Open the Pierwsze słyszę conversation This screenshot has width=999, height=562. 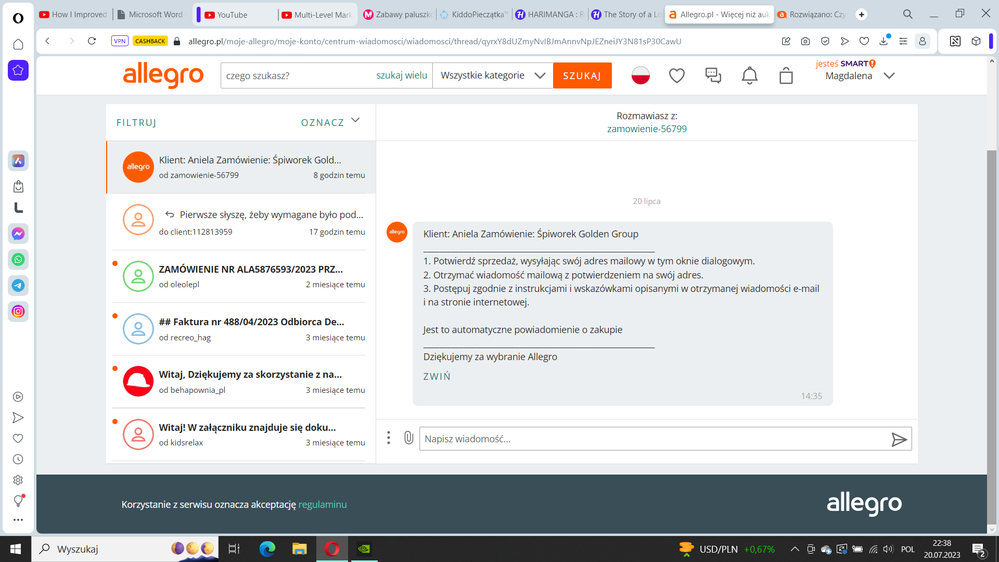point(241,222)
